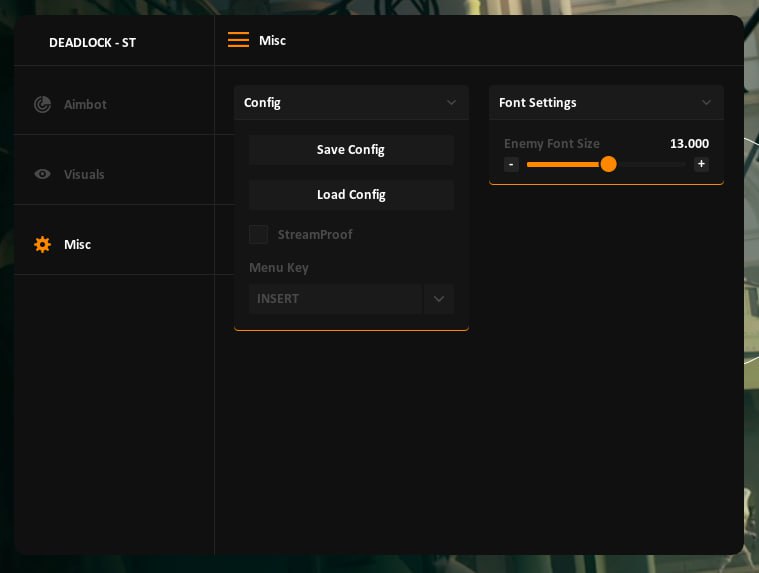Click the 13.000 font size value
759x573 pixels.
point(689,144)
